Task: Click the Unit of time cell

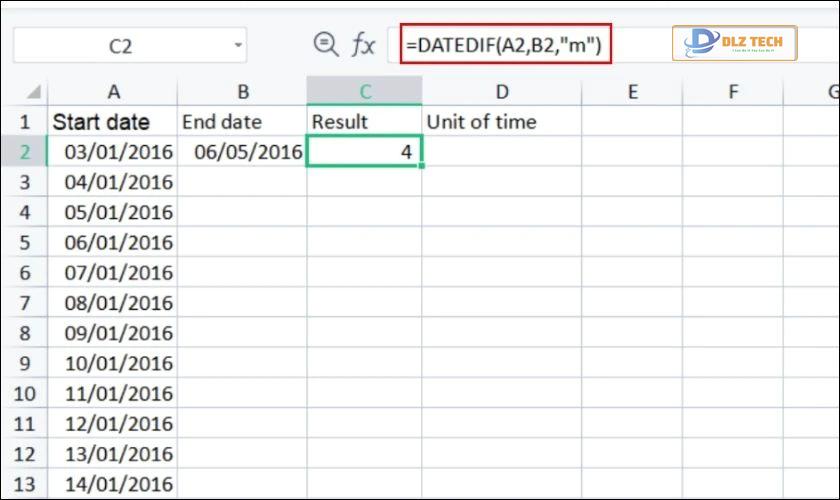Action: 501,122
